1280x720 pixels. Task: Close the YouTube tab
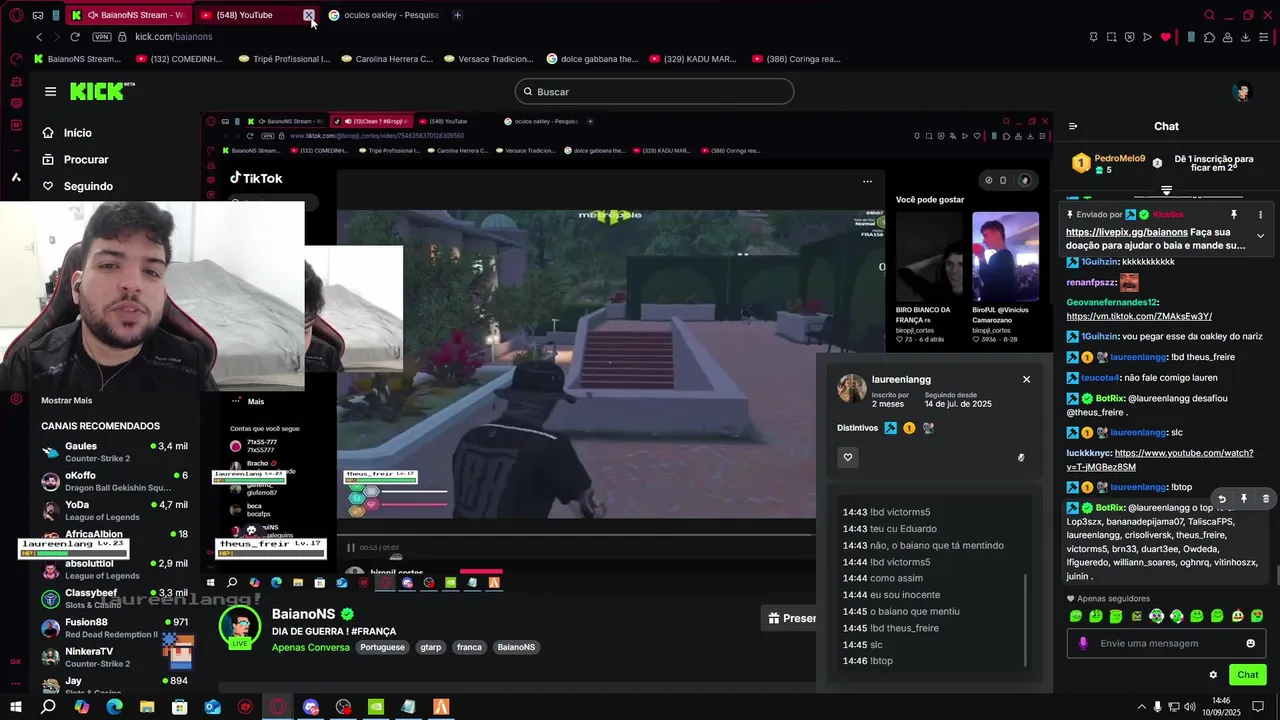309,15
